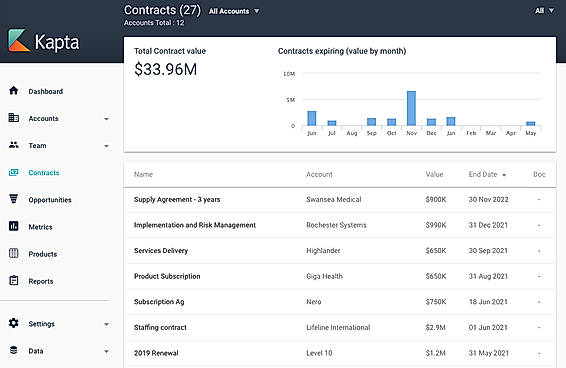
Task: Click the Nov bar in expiring chart
Action: pyautogui.click(x=411, y=108)
